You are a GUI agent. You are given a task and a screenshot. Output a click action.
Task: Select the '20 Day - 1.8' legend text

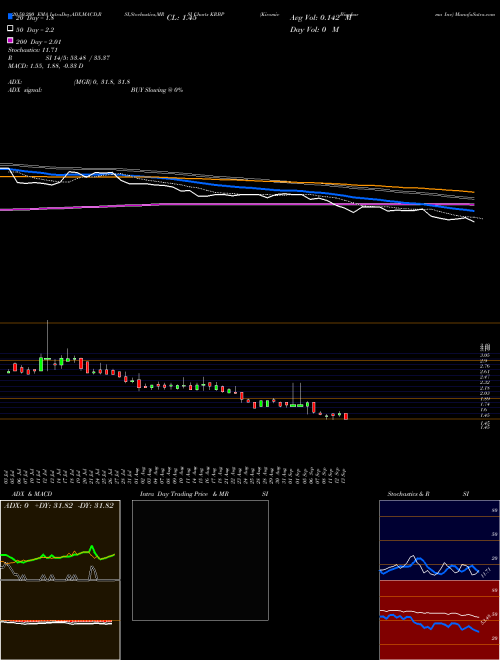(35, 18)
